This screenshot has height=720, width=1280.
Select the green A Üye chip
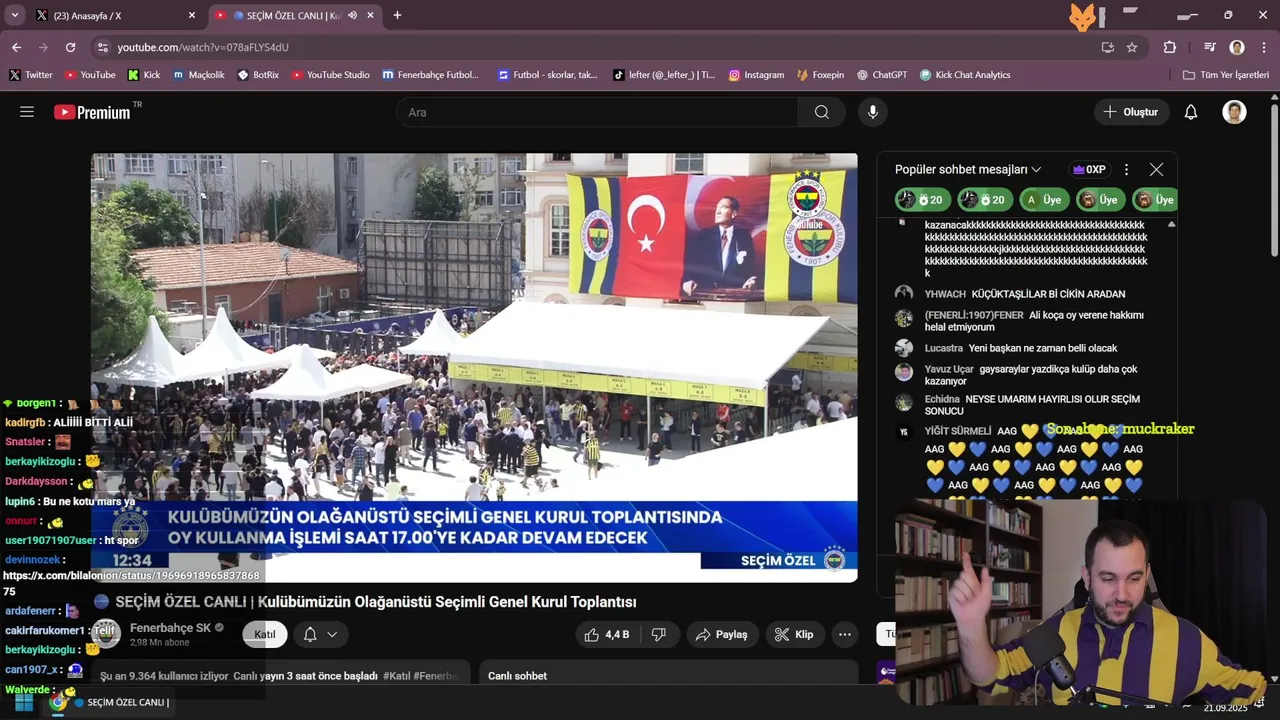(x=1044, y=200)
